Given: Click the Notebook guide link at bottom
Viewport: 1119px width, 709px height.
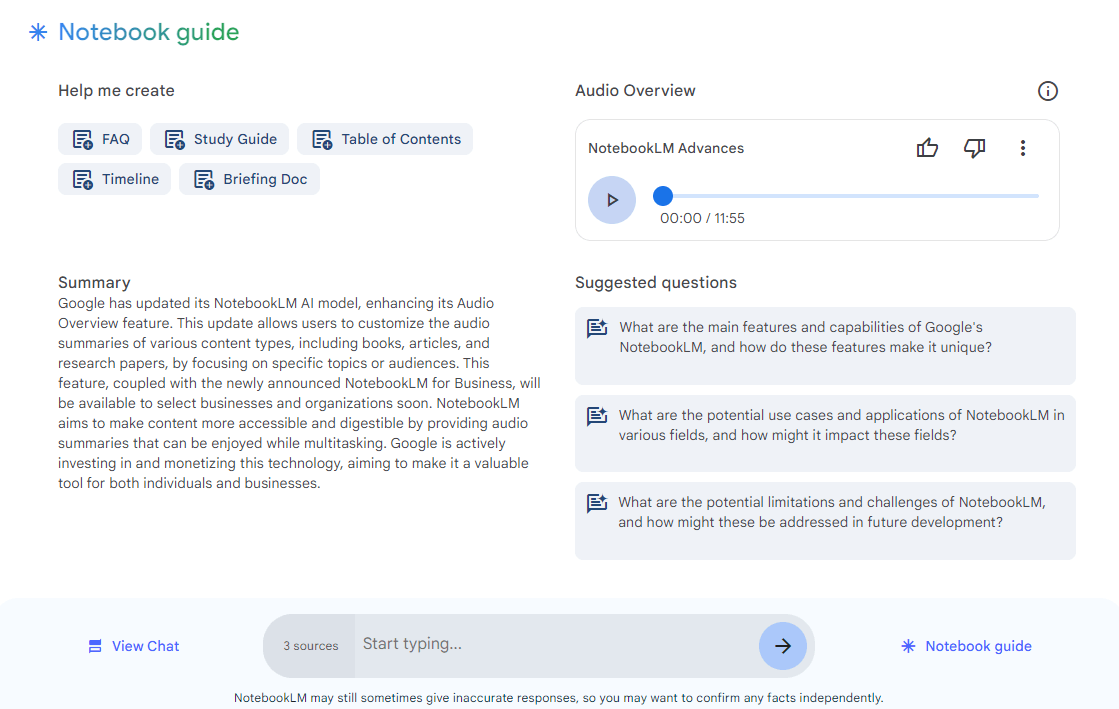Looking at the screenshot, I should pyautogui.click(x=966, y=646).
